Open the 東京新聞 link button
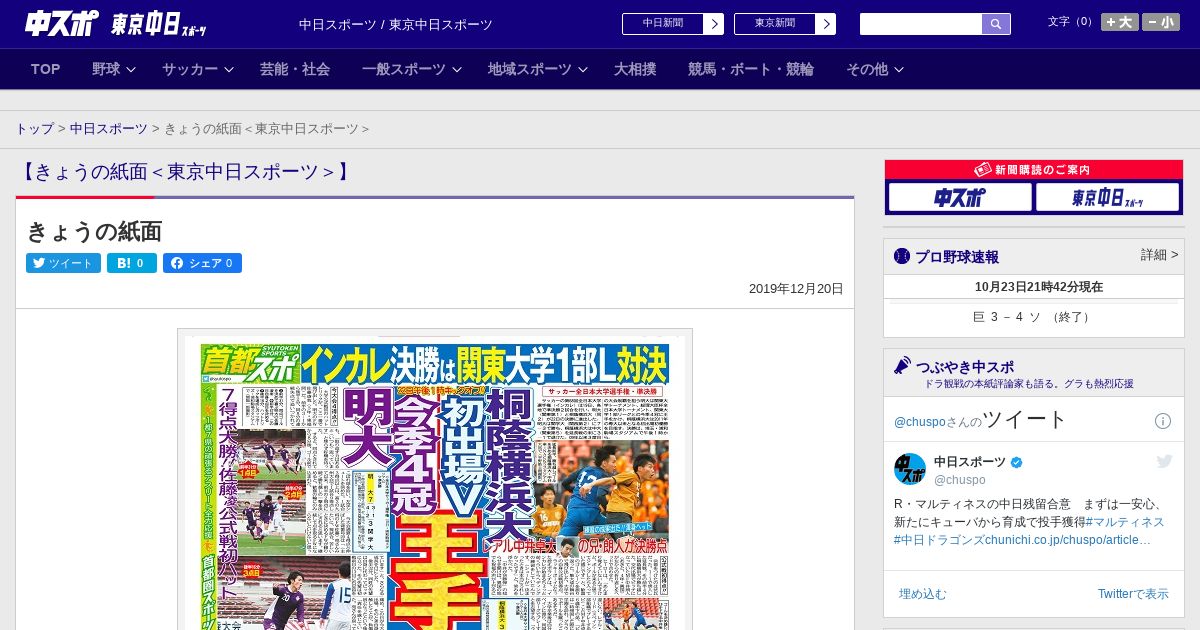 pyautogui.click(x=785, y=24)
